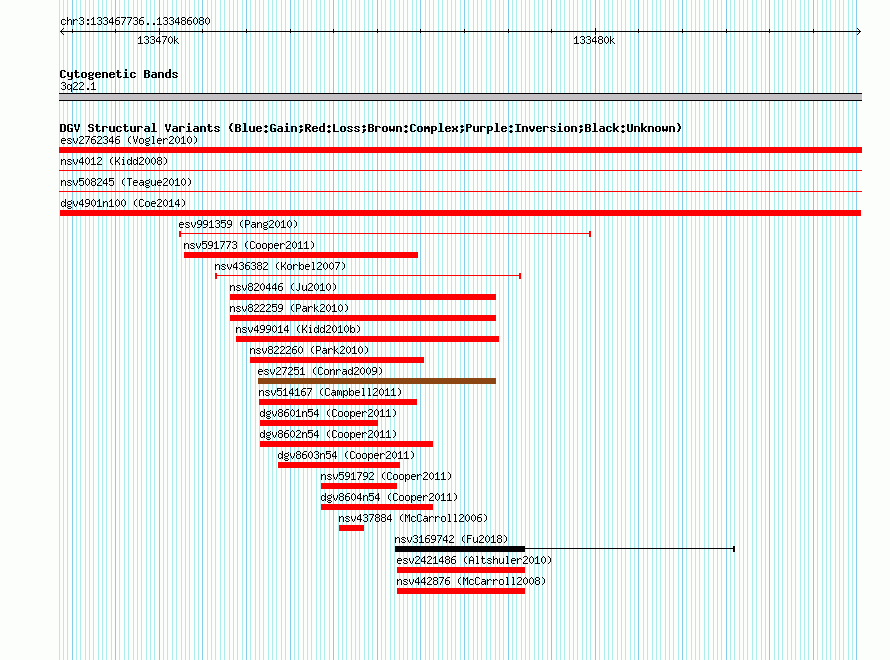
Task: Click the 133470k ruler position label
Action: pos(158,40)
